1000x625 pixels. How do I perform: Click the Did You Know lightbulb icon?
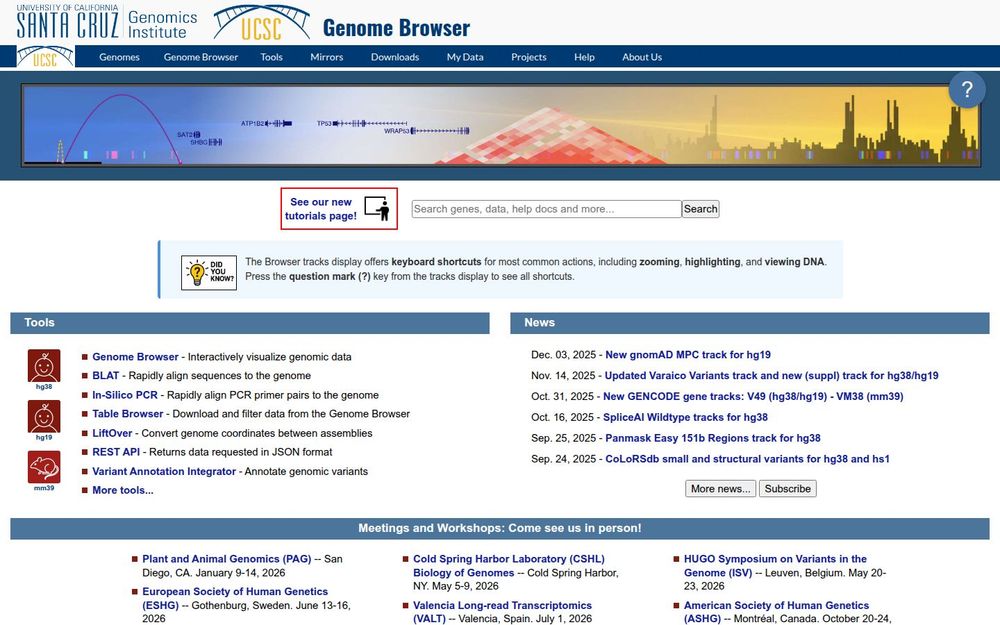coord(209,273)
